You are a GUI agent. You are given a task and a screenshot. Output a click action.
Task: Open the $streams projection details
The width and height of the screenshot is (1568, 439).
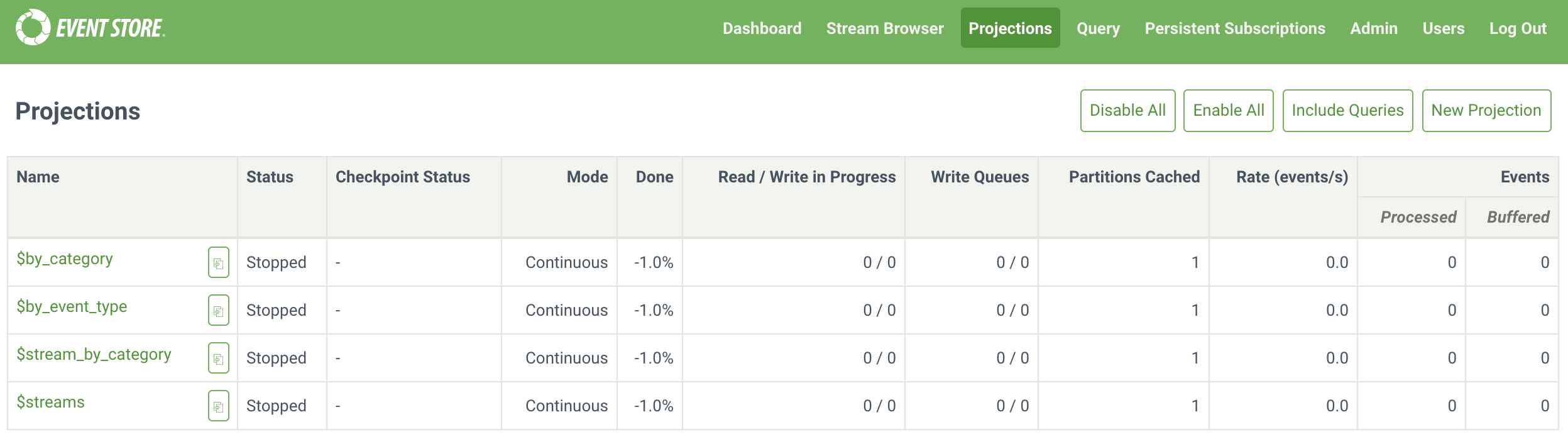pos(50,401)
